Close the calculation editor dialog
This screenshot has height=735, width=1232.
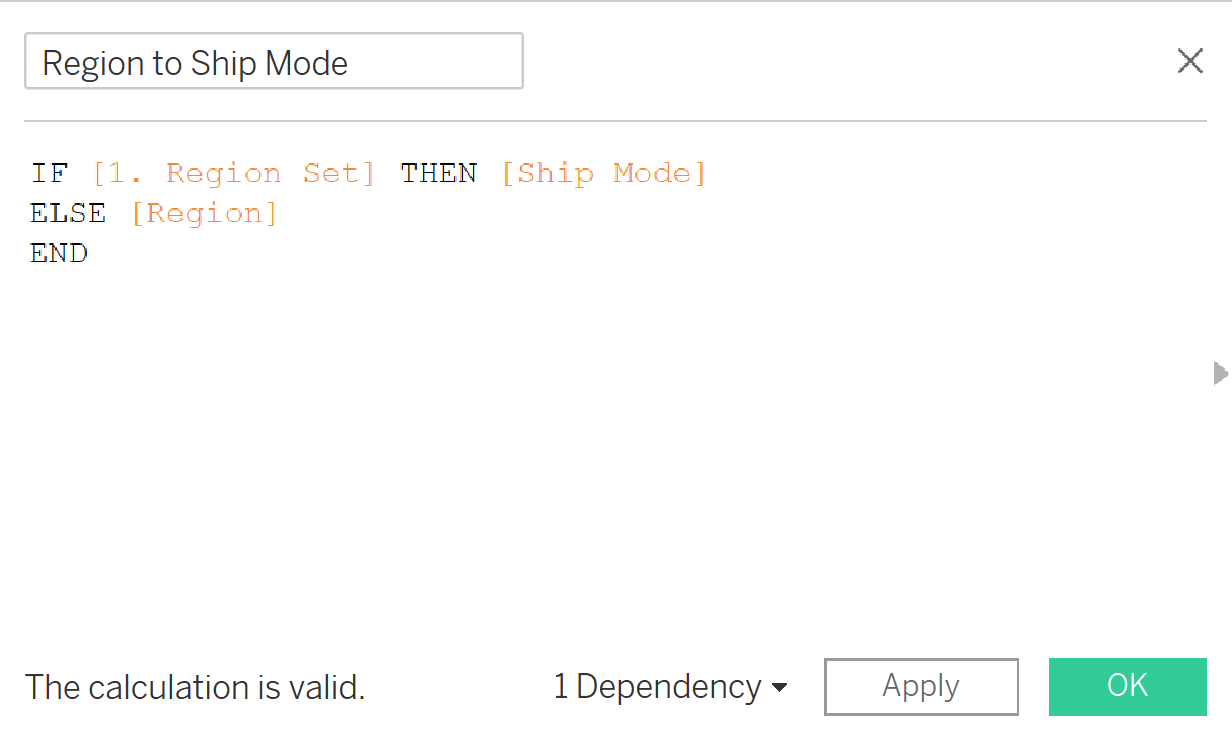point(1190,61)
